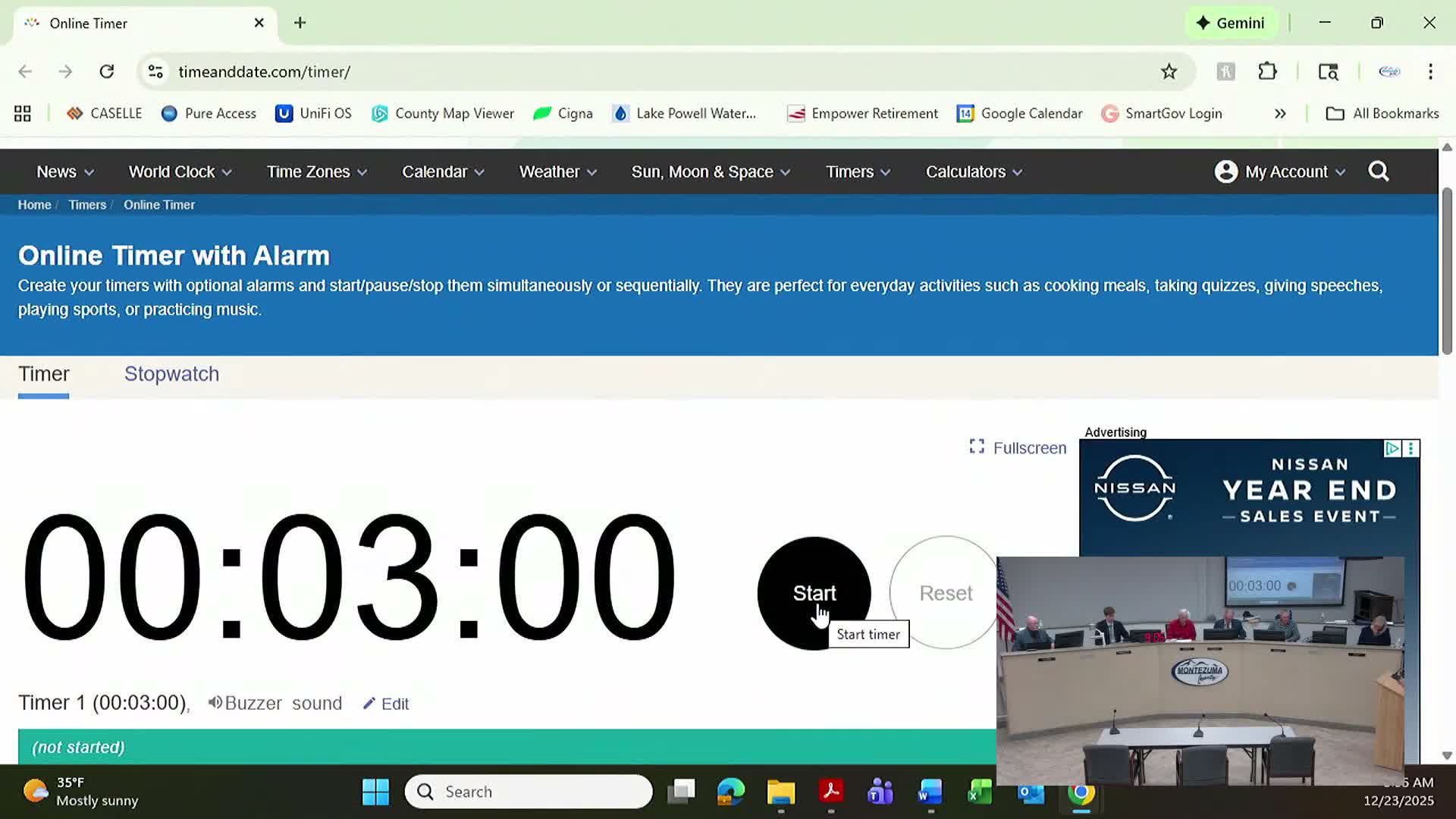Show hidden bookmarks with chevron
The width and height of the screenshot is (1456, 819).
1280,114
